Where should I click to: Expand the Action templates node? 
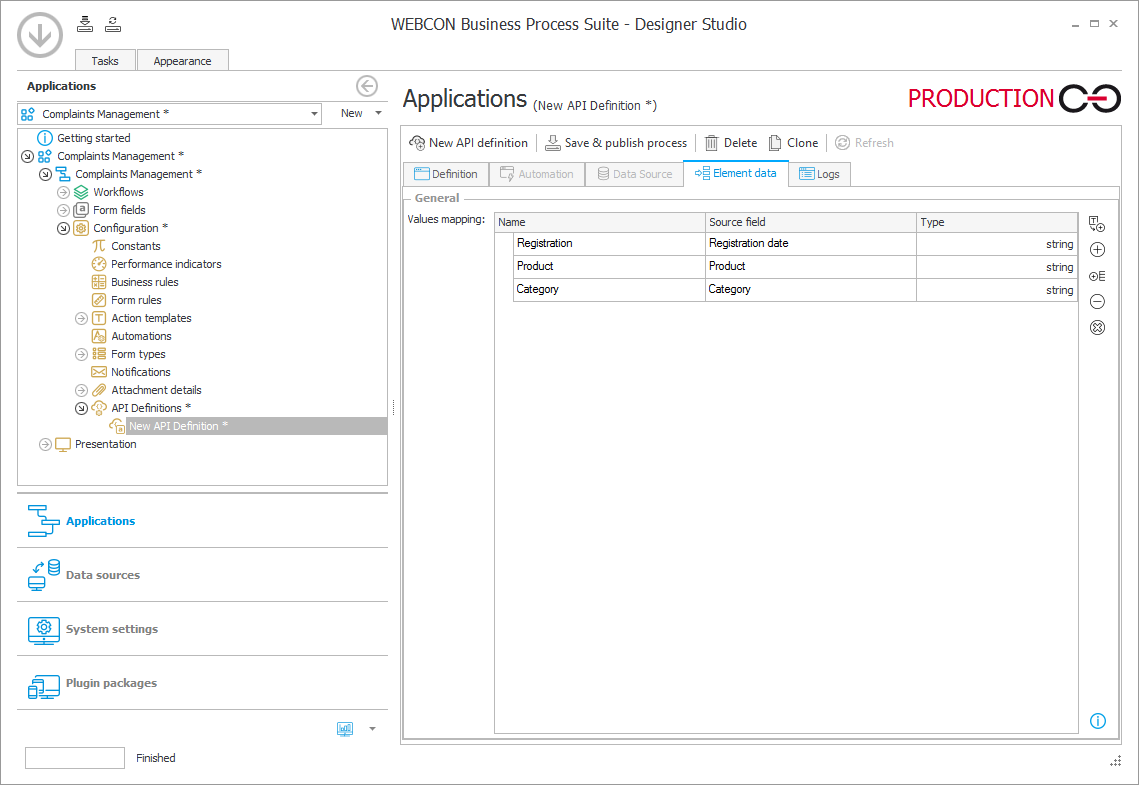81,318
